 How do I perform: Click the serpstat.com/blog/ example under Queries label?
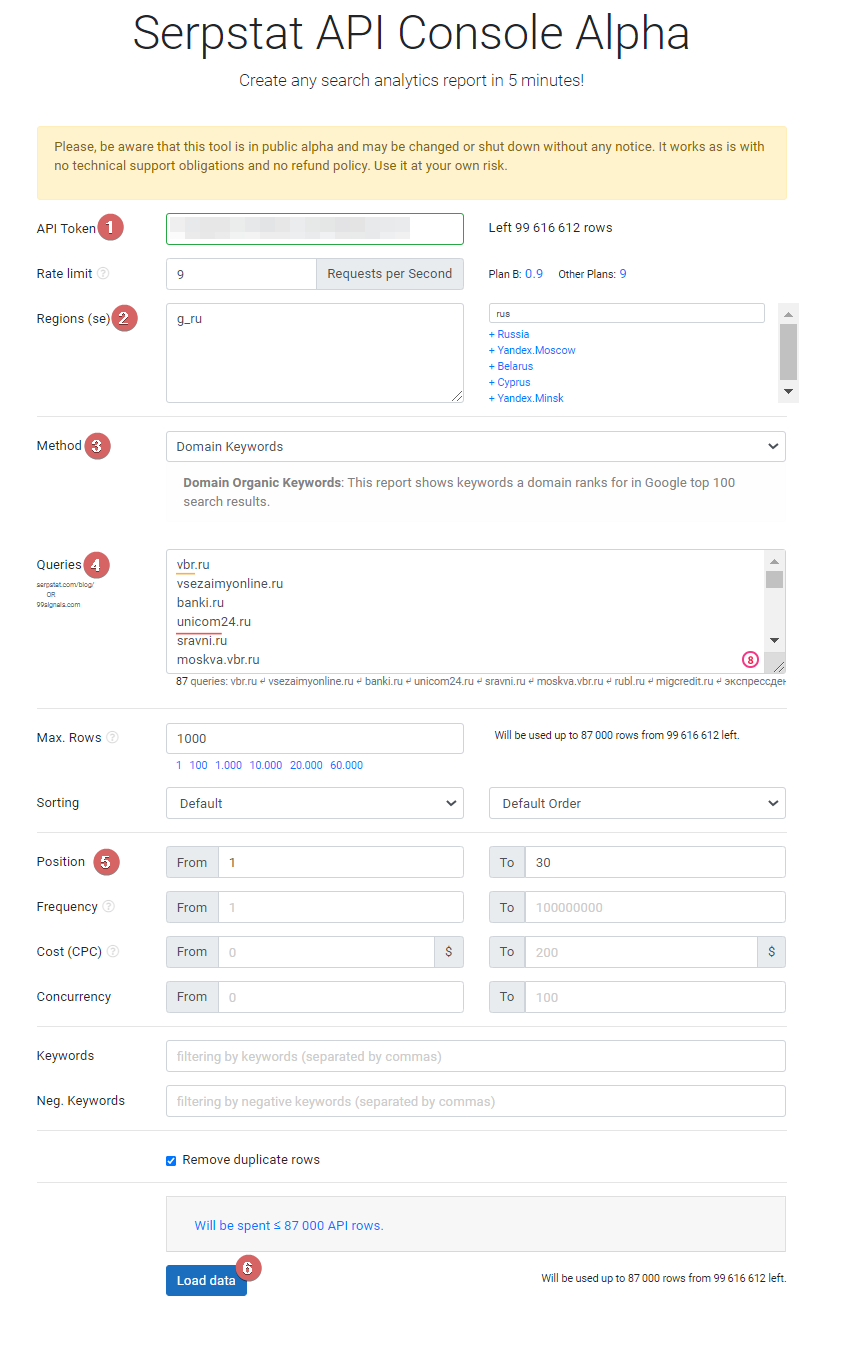pyautogui.click(x=65, y=584)
